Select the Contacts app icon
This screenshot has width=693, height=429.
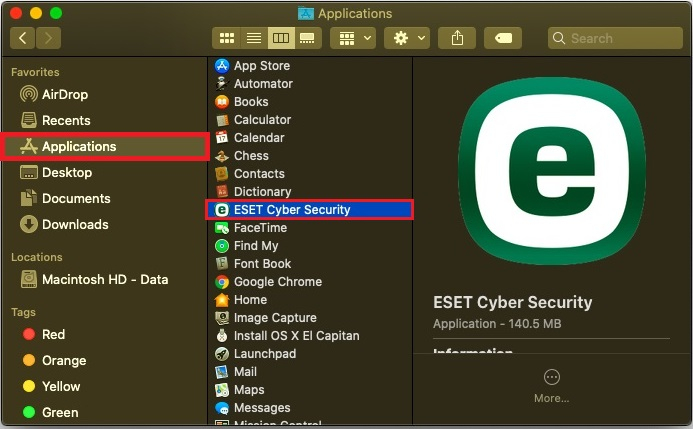point(222,174)
